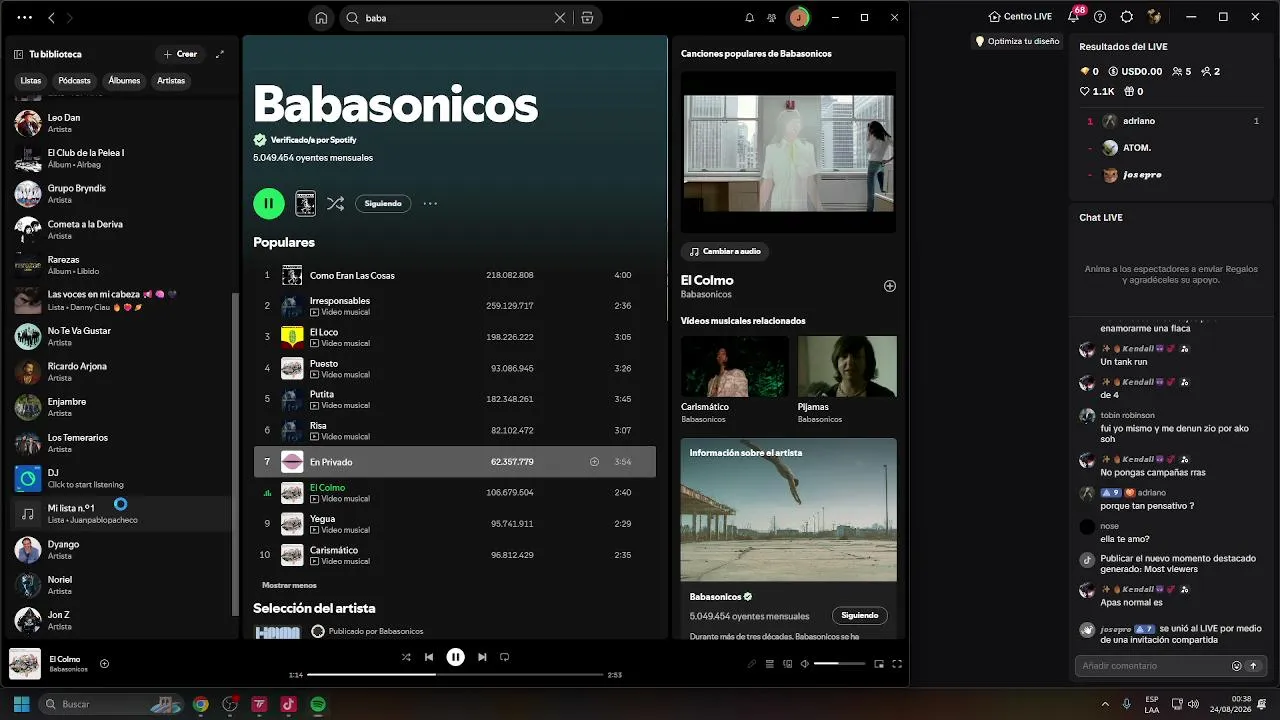Click Mostrar menos under popular tracks
The width and height of the screenshot is (1280, 720).
tap(289, 585)
